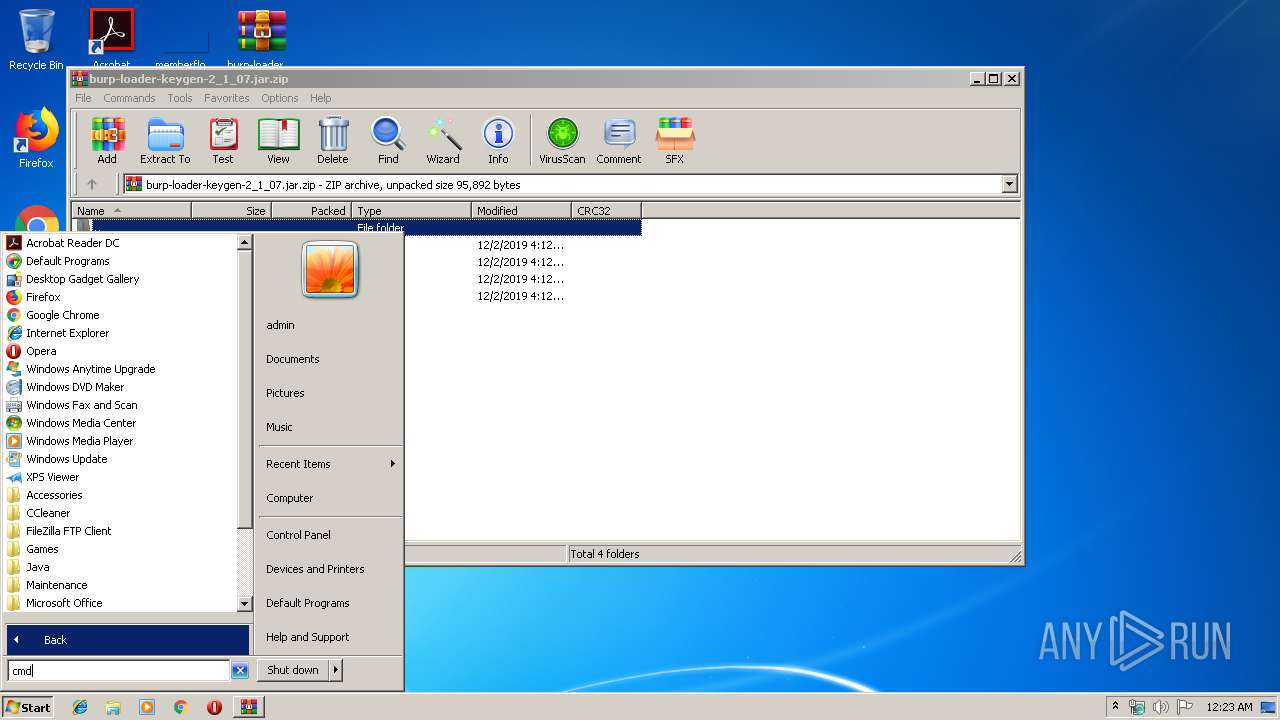Expand the Accessories folder
Viewport: 1280px width, 720px height.
(x=54, y=495)
